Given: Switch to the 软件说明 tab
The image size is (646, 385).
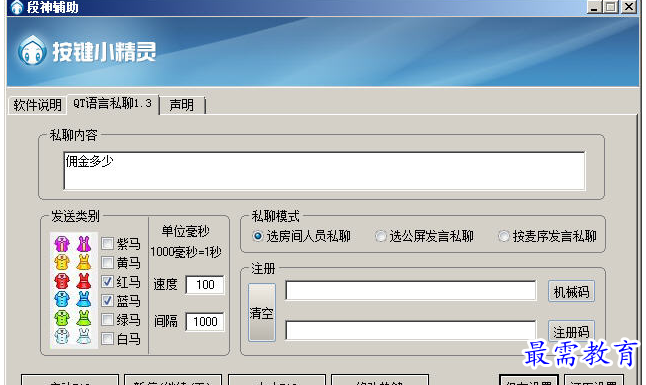Looking at the screenshot, I should pyautogui.click(x=37, y=105).
